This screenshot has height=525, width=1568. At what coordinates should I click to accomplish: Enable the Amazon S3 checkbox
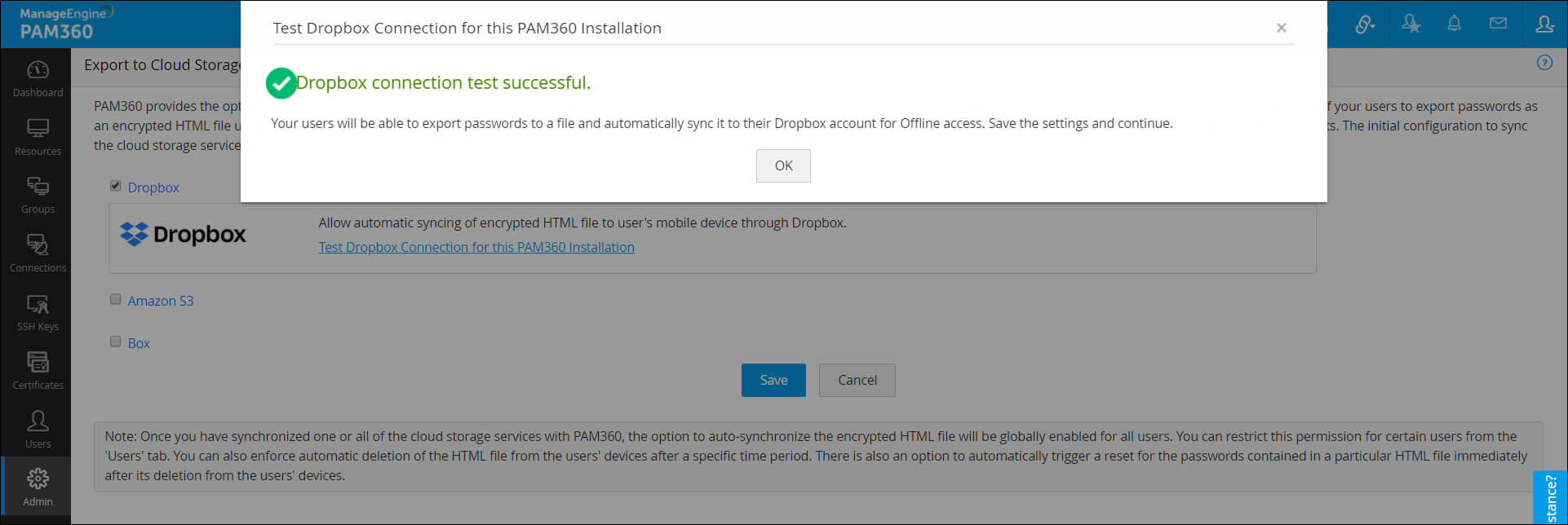[116, 299]
